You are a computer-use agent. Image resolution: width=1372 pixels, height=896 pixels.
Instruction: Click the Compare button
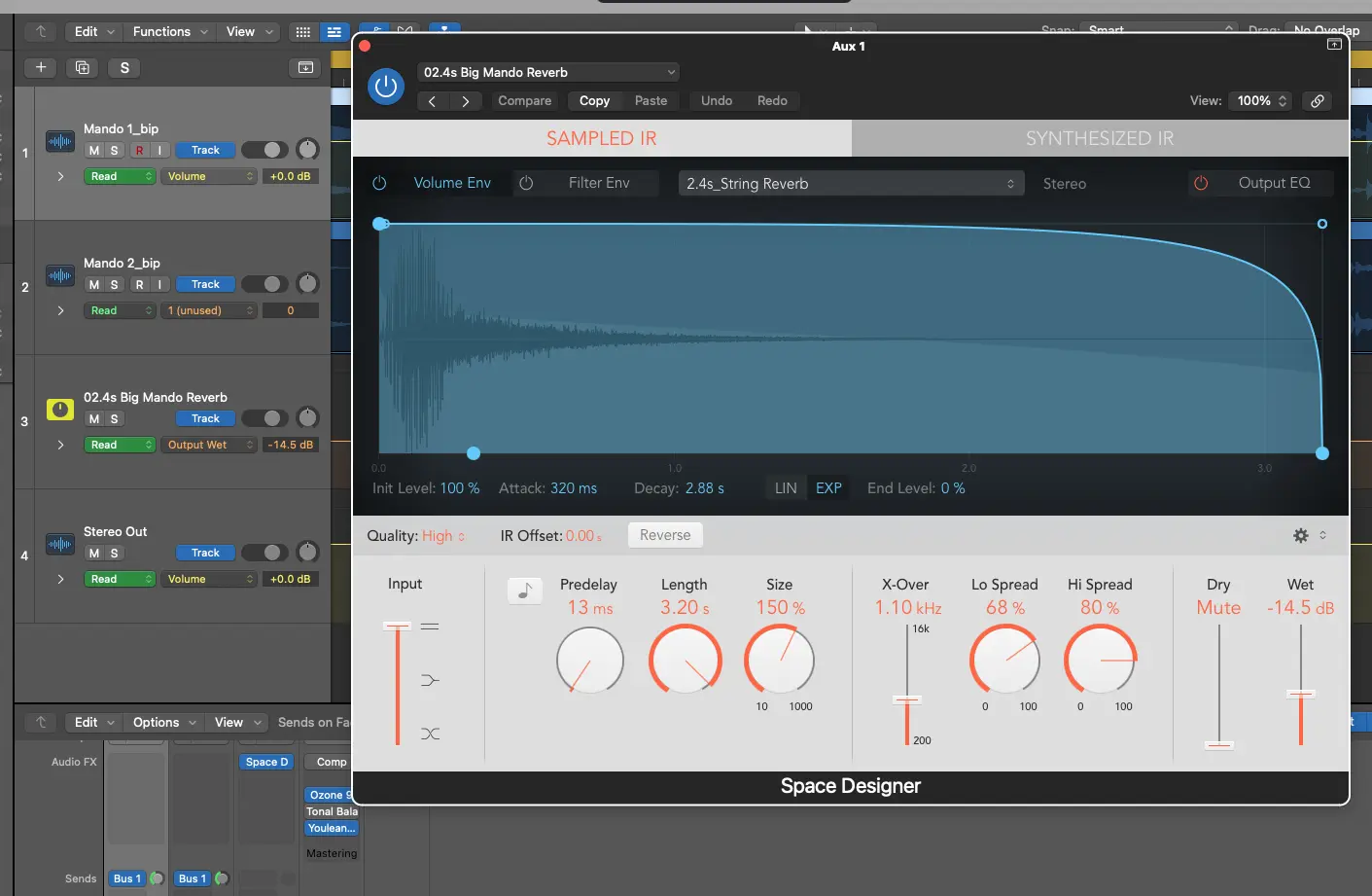(x=524, y=101)
